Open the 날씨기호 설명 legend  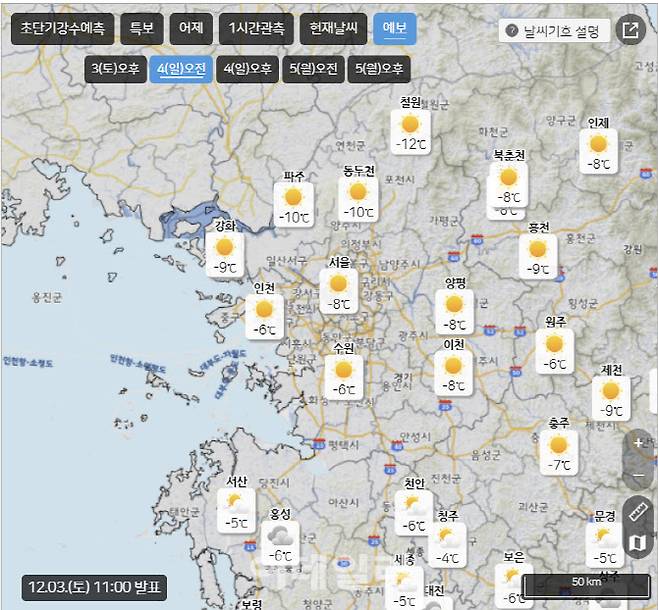coord(554,31)
